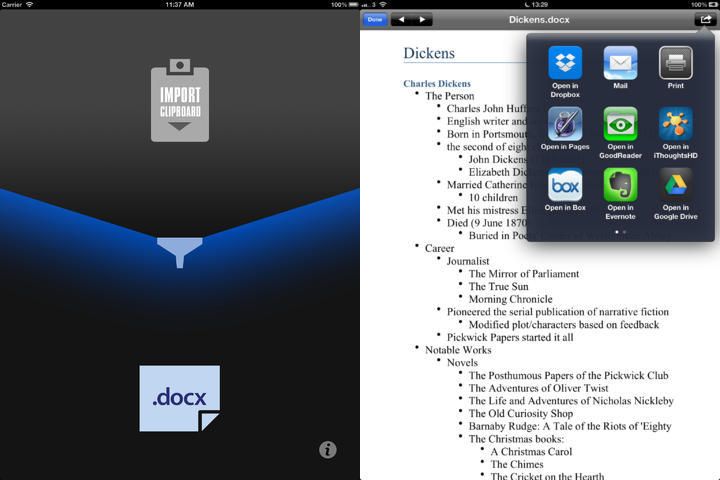Image resolution: width=720 pixels, height=480 pixels.
Task: Show app info via the i icon
Action: tap(327, 450)
